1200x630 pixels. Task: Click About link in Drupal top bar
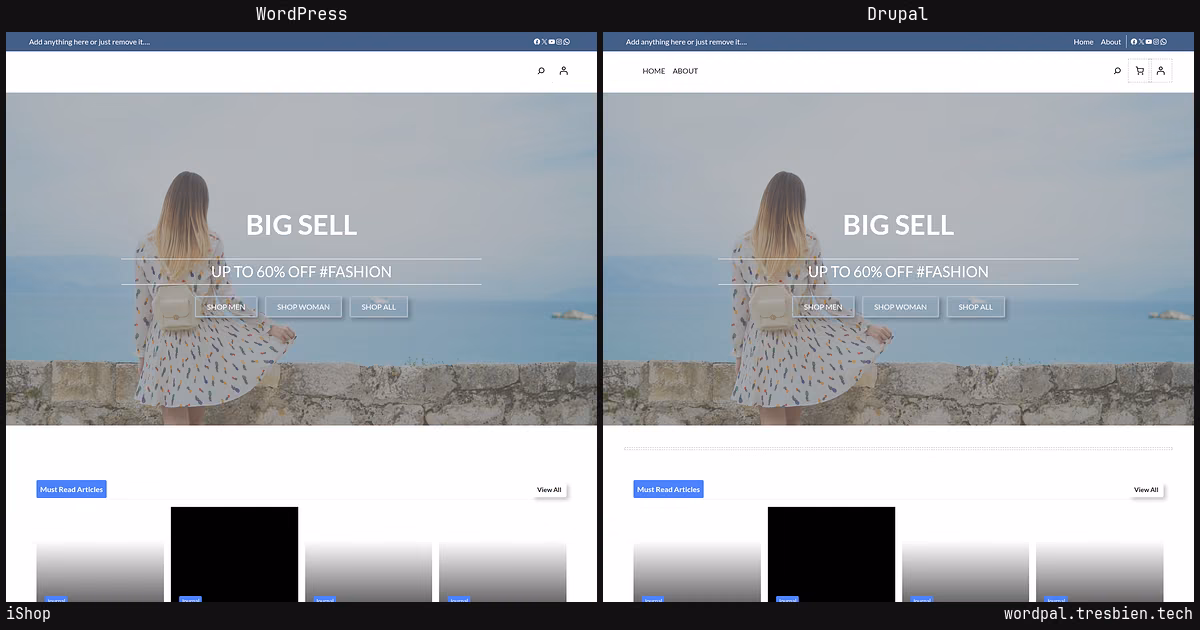[1111, 42]
